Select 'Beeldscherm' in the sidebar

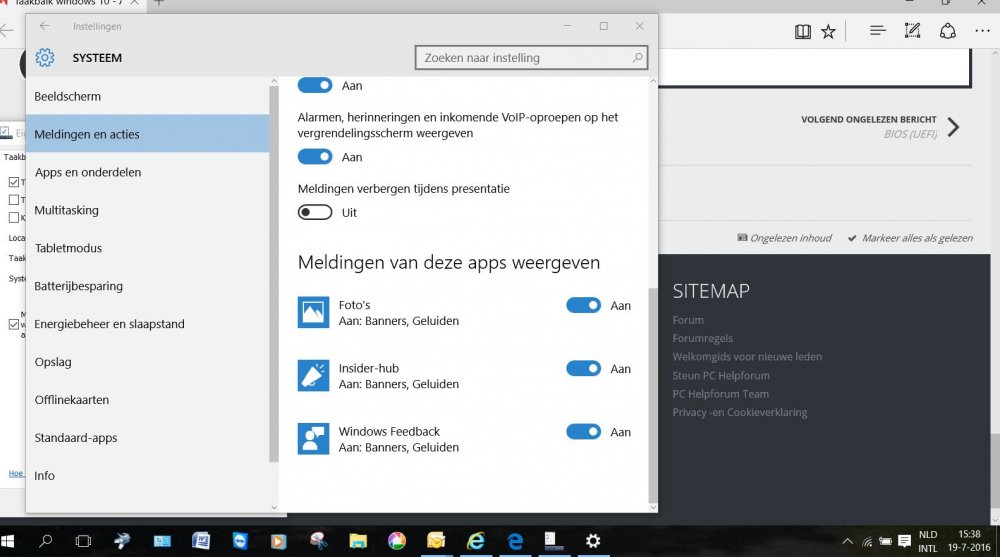[x=68, y=97]
